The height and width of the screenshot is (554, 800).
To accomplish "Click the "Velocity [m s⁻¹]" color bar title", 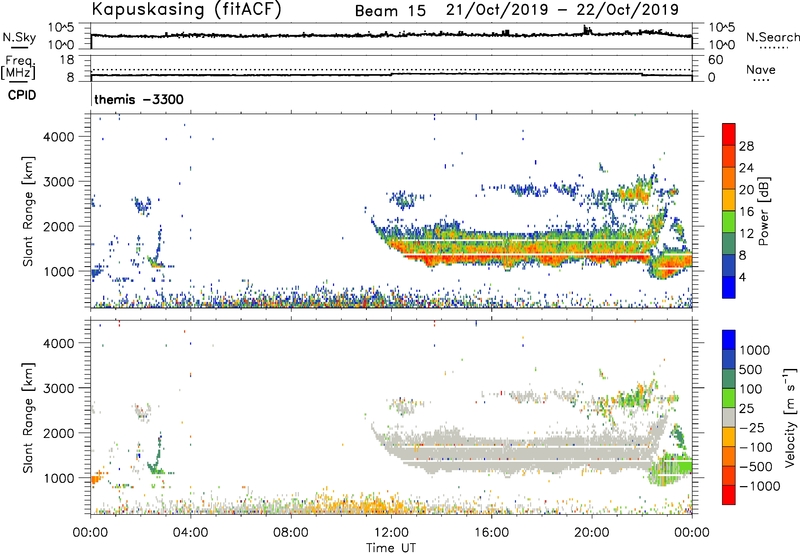I will pyautogui.click(x=790, y=418).
